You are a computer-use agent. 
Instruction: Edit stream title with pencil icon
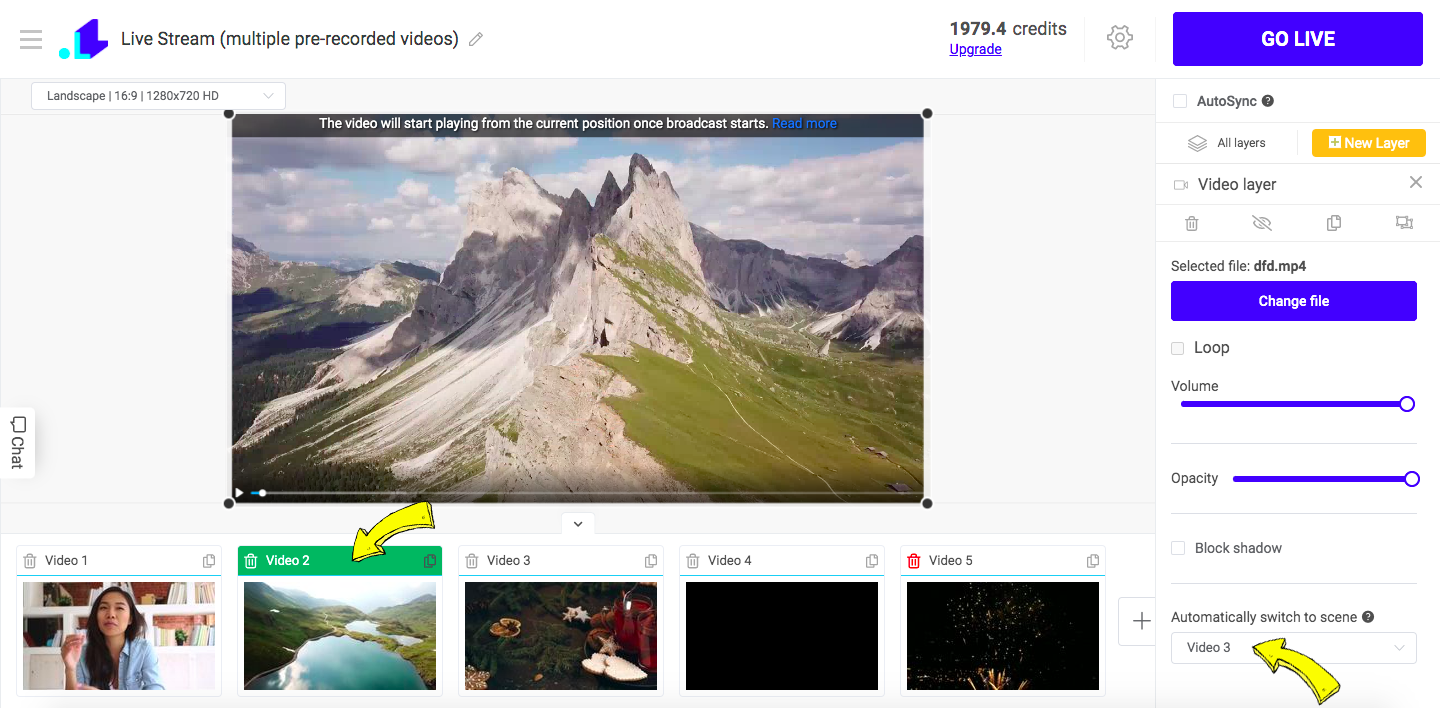(476, 39)
